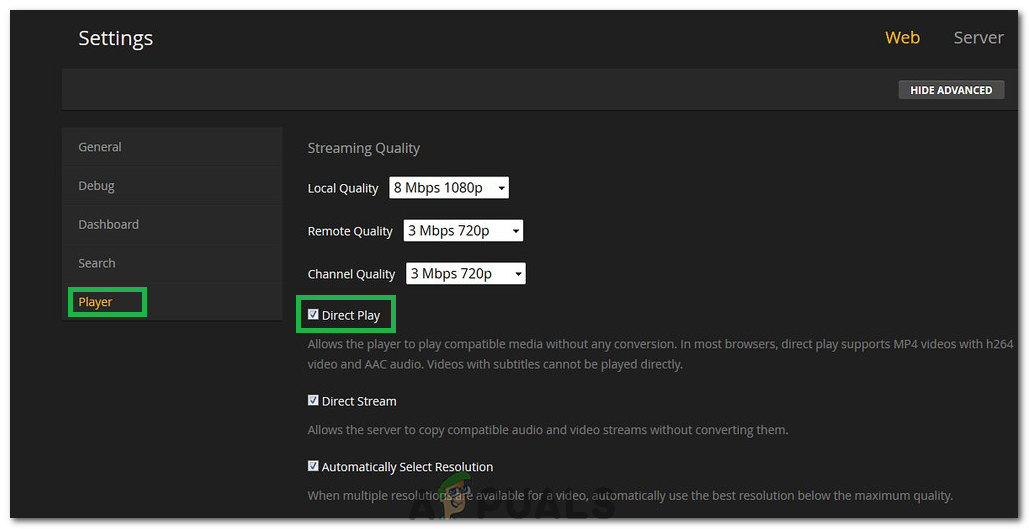Toggle the Direct Play checkbox

tap(313, 314)
